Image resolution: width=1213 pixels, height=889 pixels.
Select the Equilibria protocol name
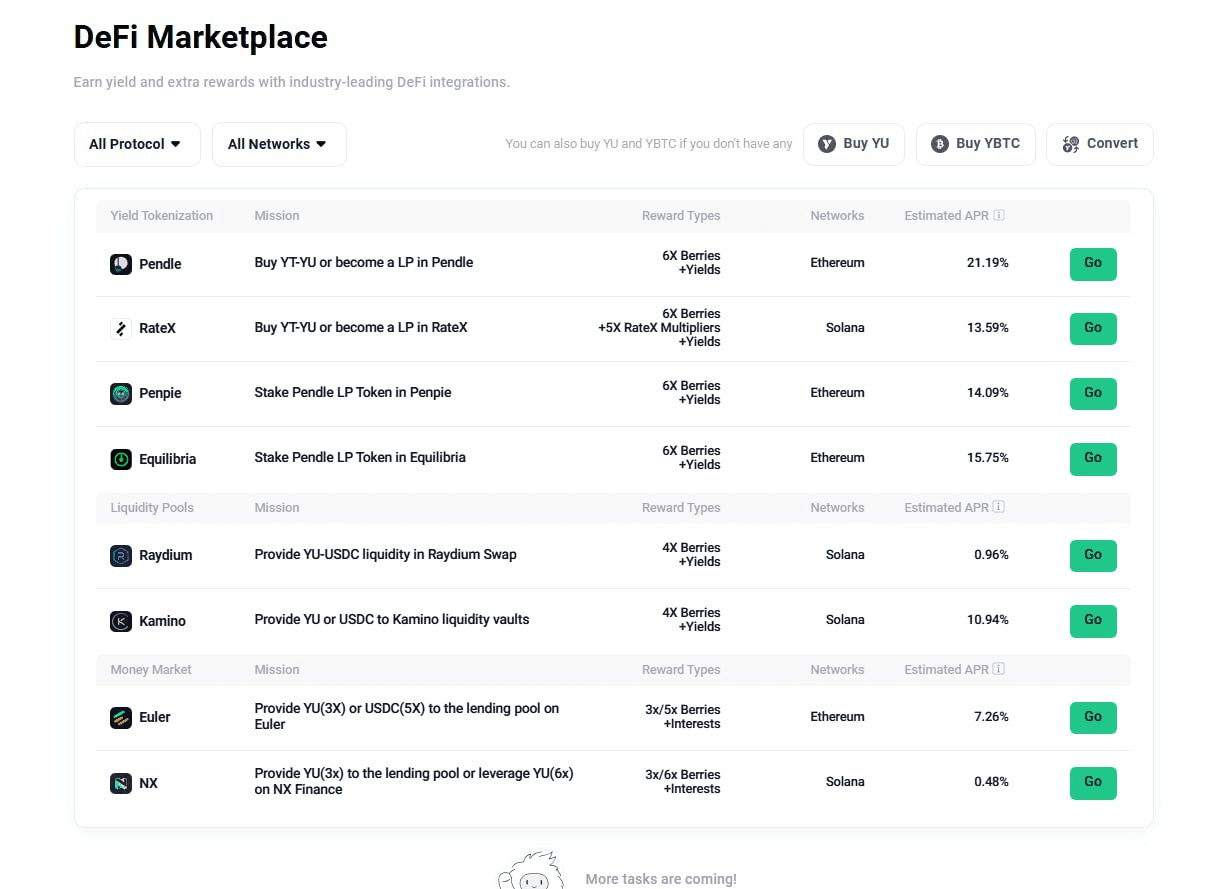[x=167, y=459]
